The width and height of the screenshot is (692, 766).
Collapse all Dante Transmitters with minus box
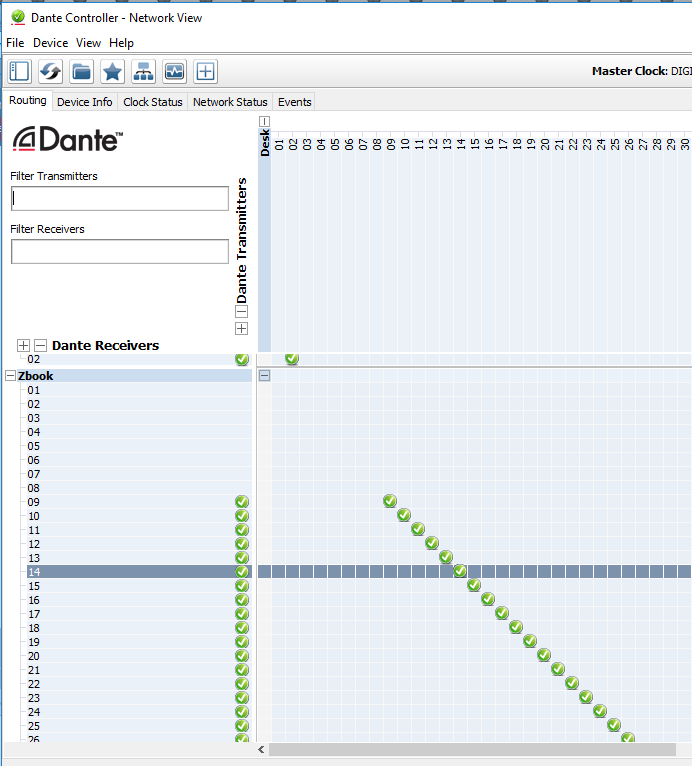coord(242,311)
